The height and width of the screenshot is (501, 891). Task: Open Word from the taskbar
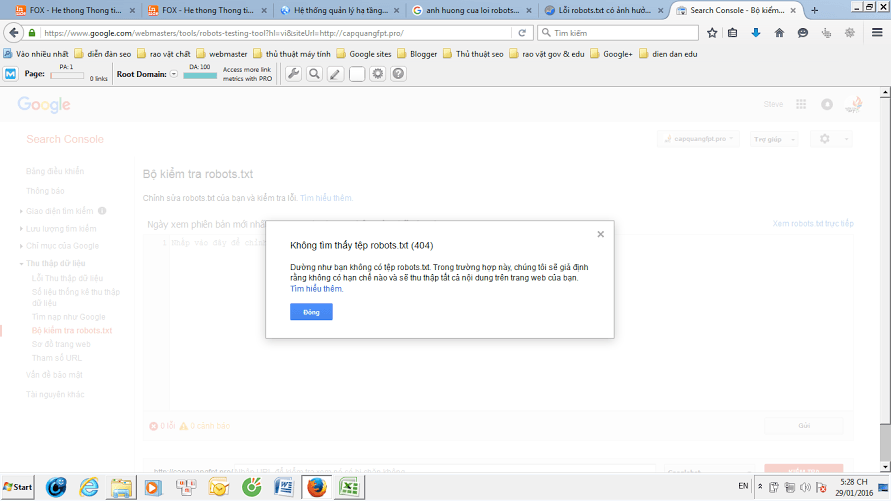[x=284, y=487]
